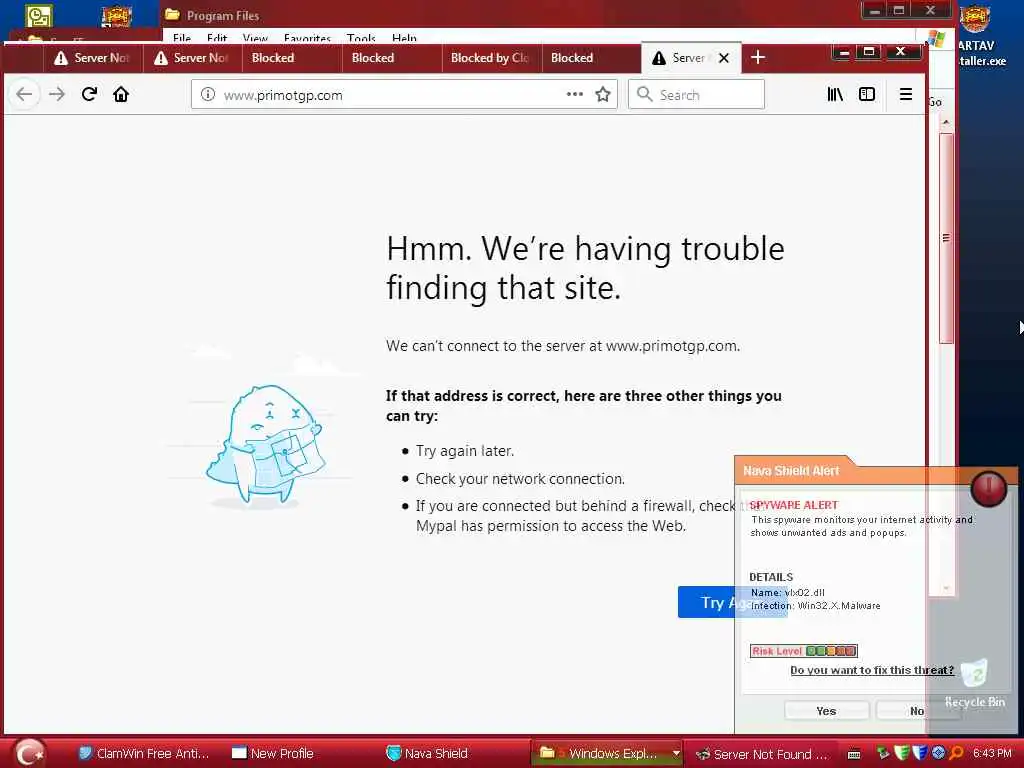Toggle the sidebar panel icon
The width and height of the screenshot is (1024, 768).
coord(867,94)
